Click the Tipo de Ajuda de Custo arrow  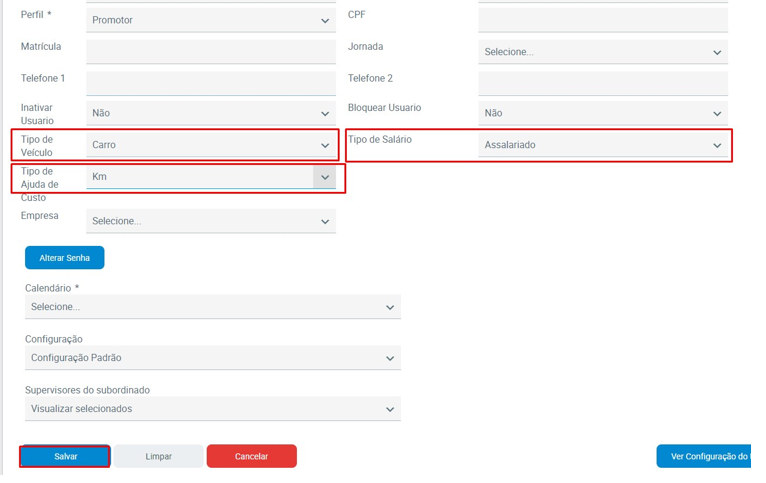(324, 177)
